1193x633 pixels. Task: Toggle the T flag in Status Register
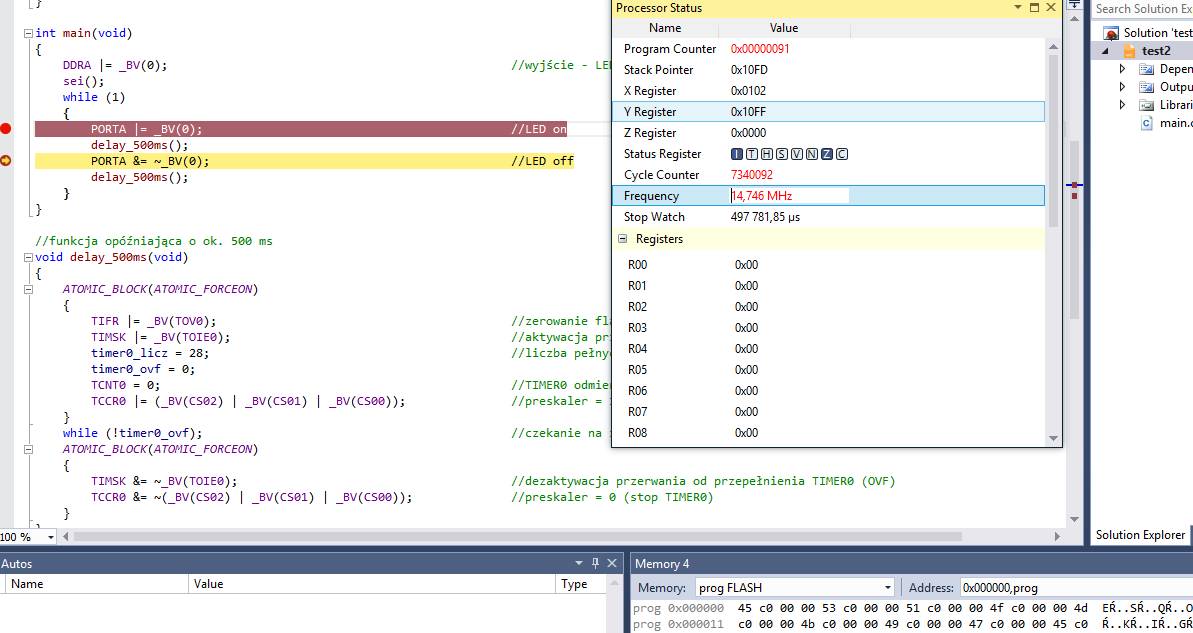pyautogui.click(x=752, y=154)
